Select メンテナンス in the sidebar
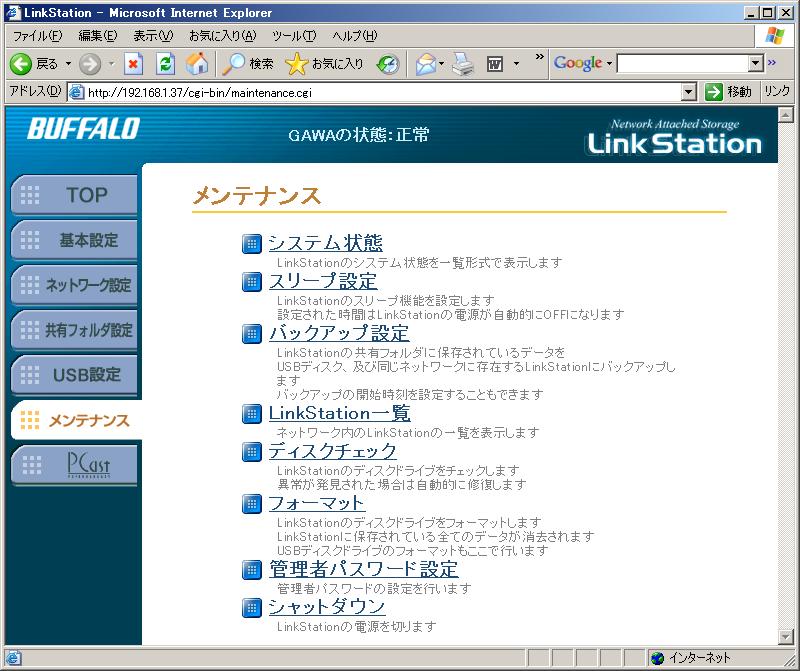The image size is (800, 671). (76, 420)
